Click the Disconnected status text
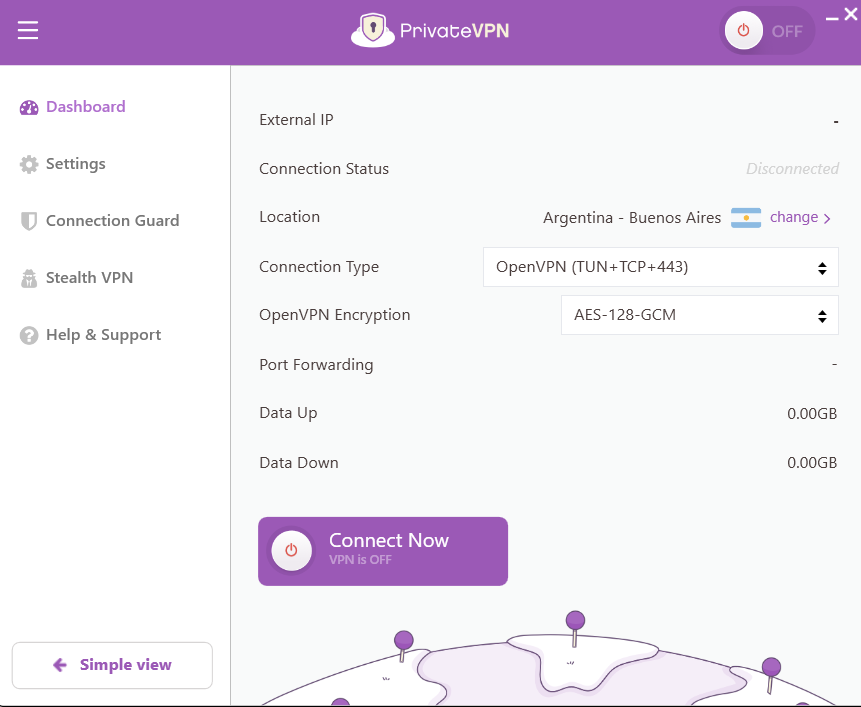The width and height of the screenshot is (861, 707). (x=792, y=169)
